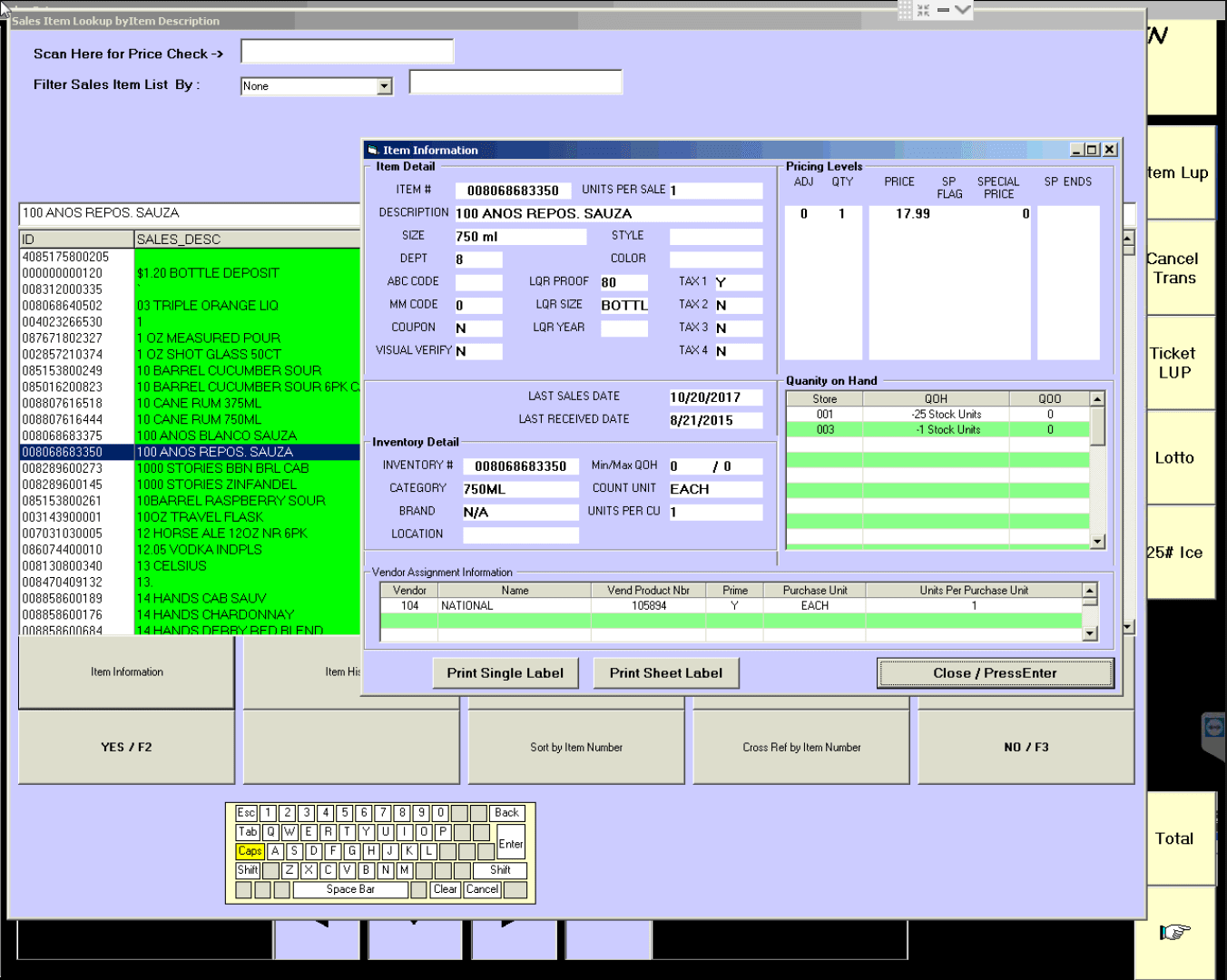This screenshot has width=1227, height=980.
Task: Tap the right Shift key on keyboard
Action: click(x=500, y=870)
